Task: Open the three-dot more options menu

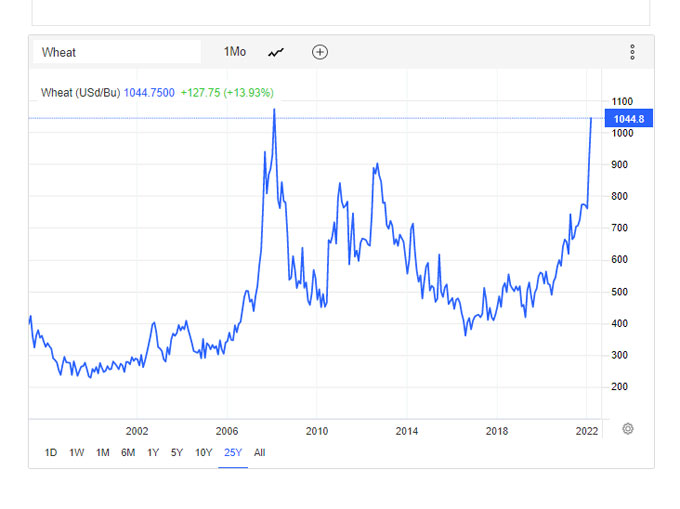Action: 632,52
